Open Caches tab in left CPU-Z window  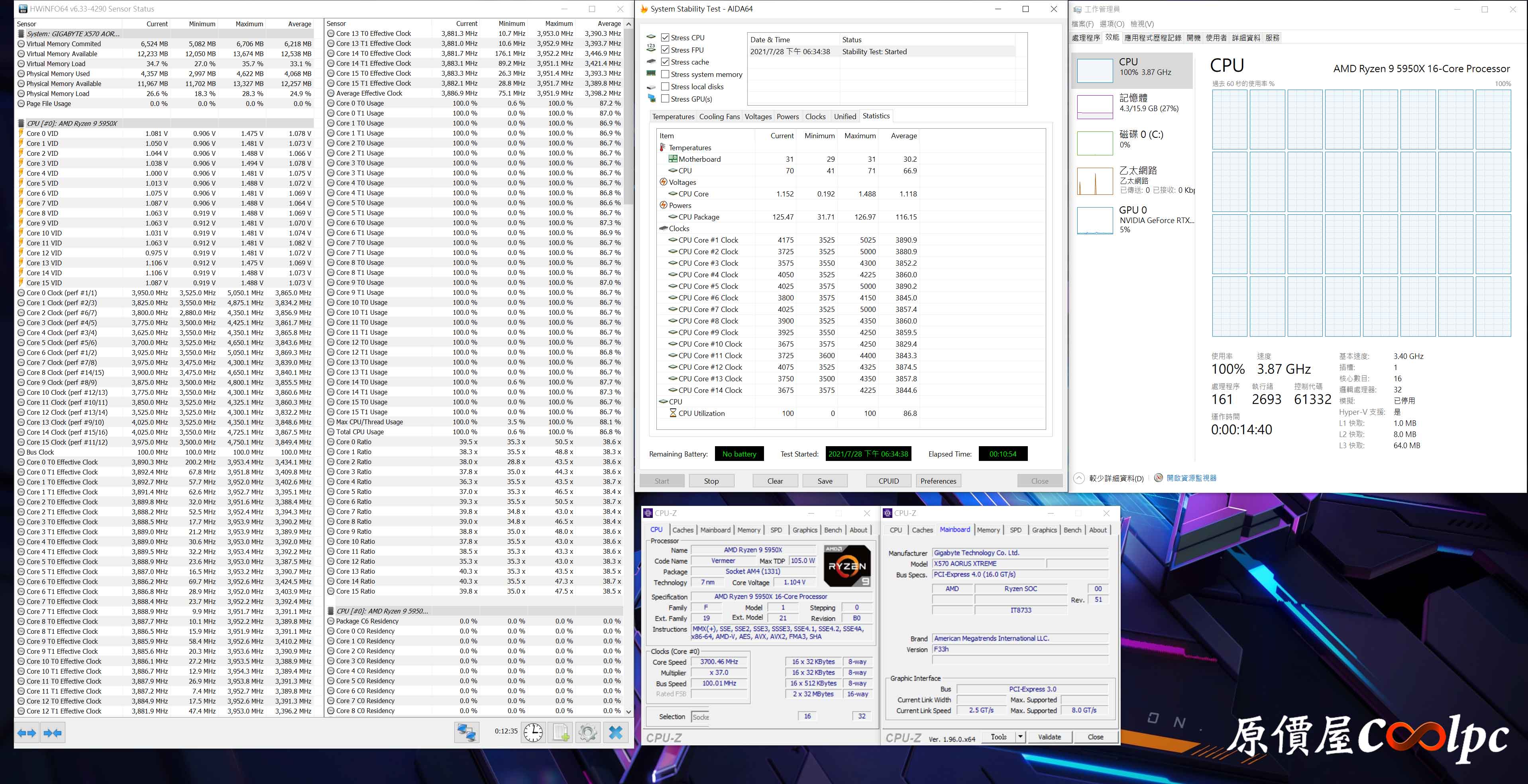[x=683, y=530]
